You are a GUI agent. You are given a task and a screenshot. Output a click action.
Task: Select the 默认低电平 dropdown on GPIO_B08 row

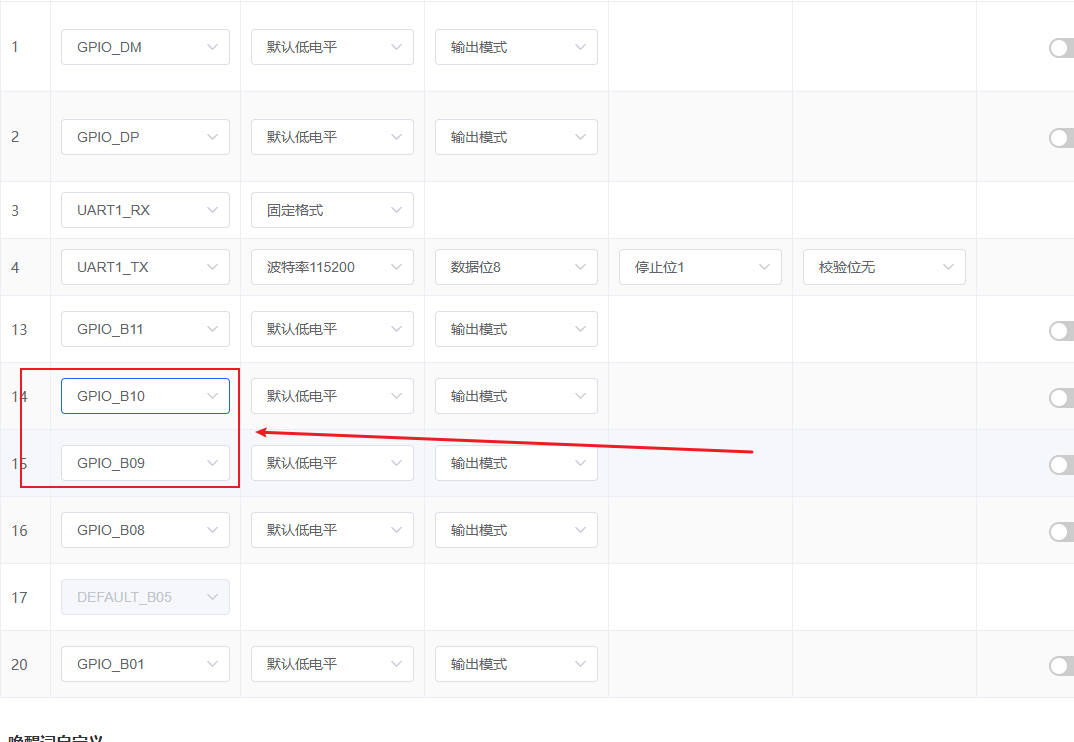click(x=332, y=530)
